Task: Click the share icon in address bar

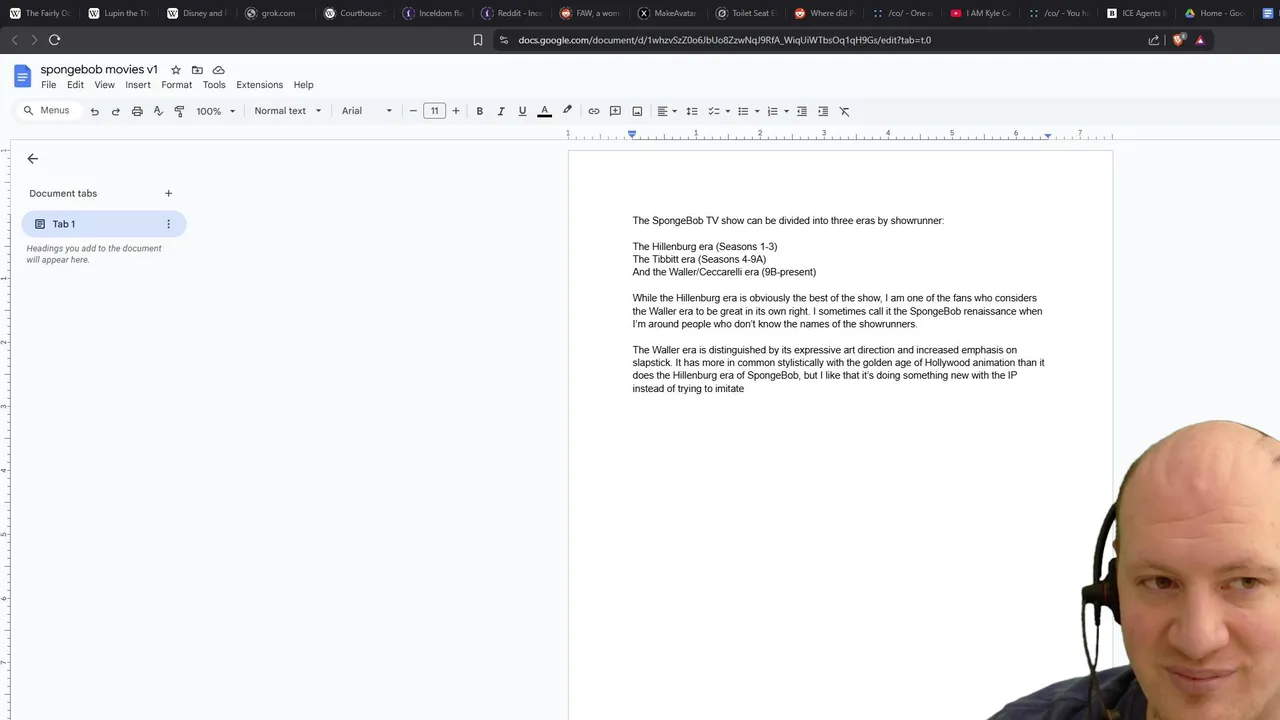Action: click(x=1154, y=40)
